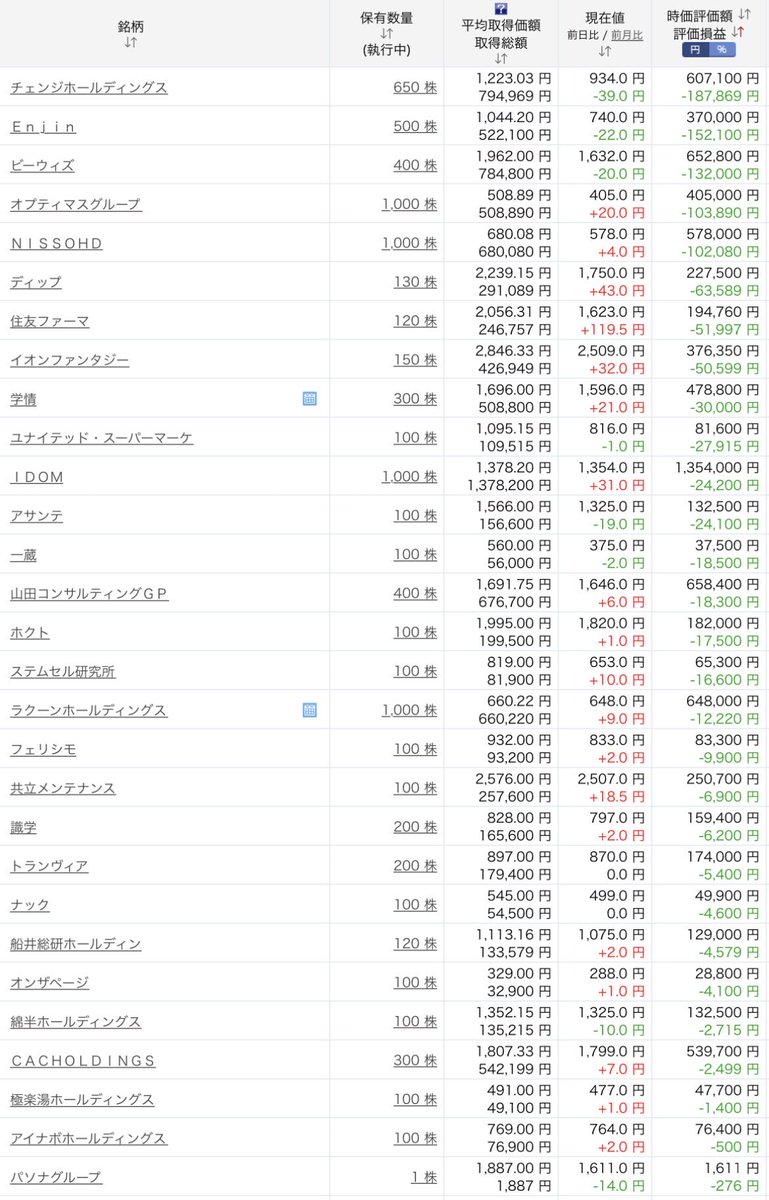The width and height of the screenshot is (769, 1200).
Task: Open アイナボホールディングス stock link
Action: point(89,1138)
